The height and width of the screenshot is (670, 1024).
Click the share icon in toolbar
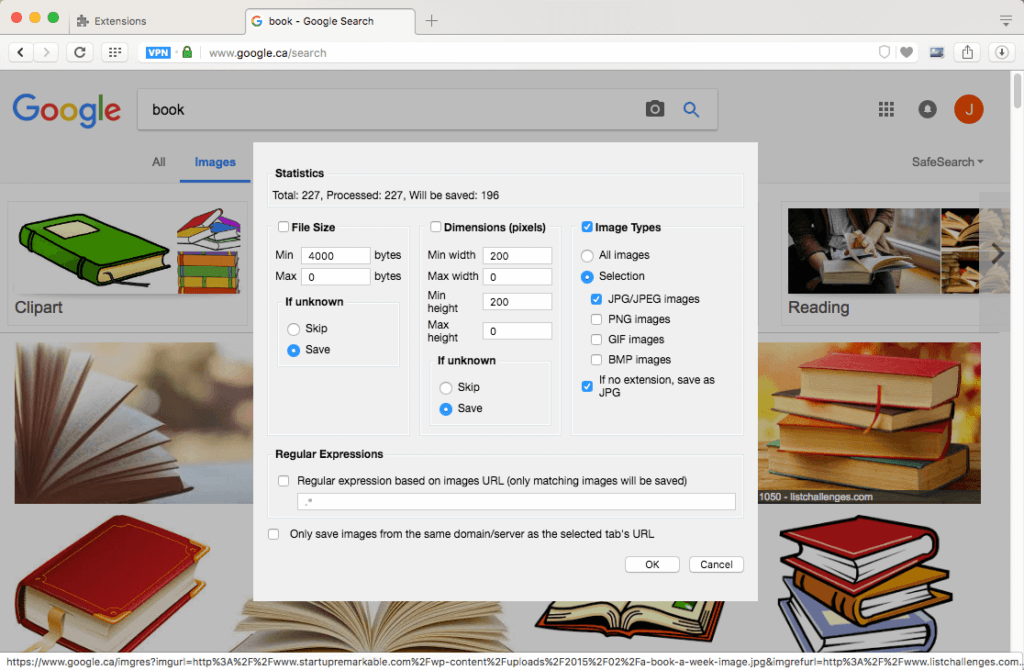(x=967, y=52)
